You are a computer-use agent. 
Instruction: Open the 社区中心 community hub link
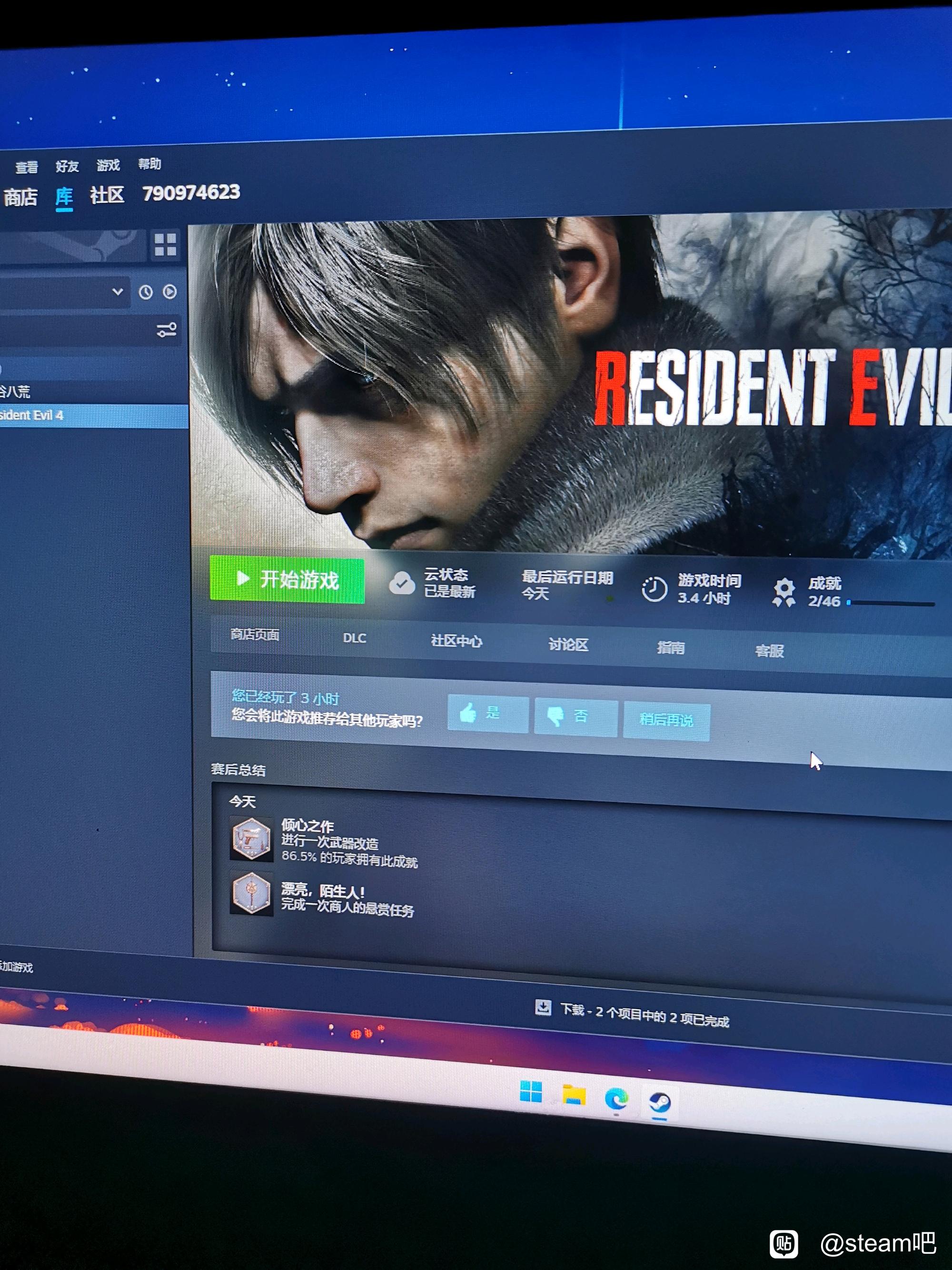tap(456, 641)
